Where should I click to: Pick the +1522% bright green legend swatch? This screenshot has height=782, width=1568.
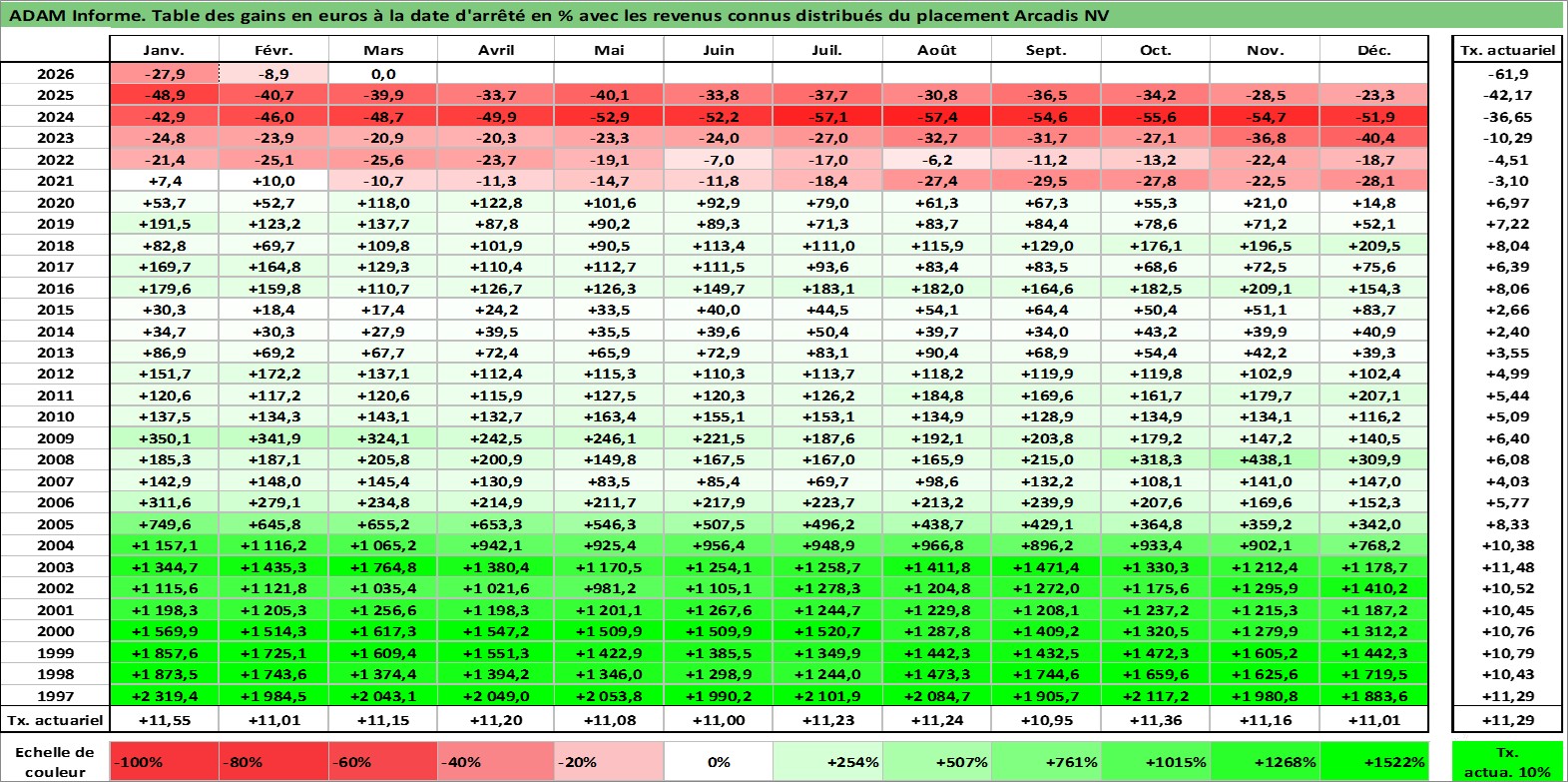point(1374,761)
